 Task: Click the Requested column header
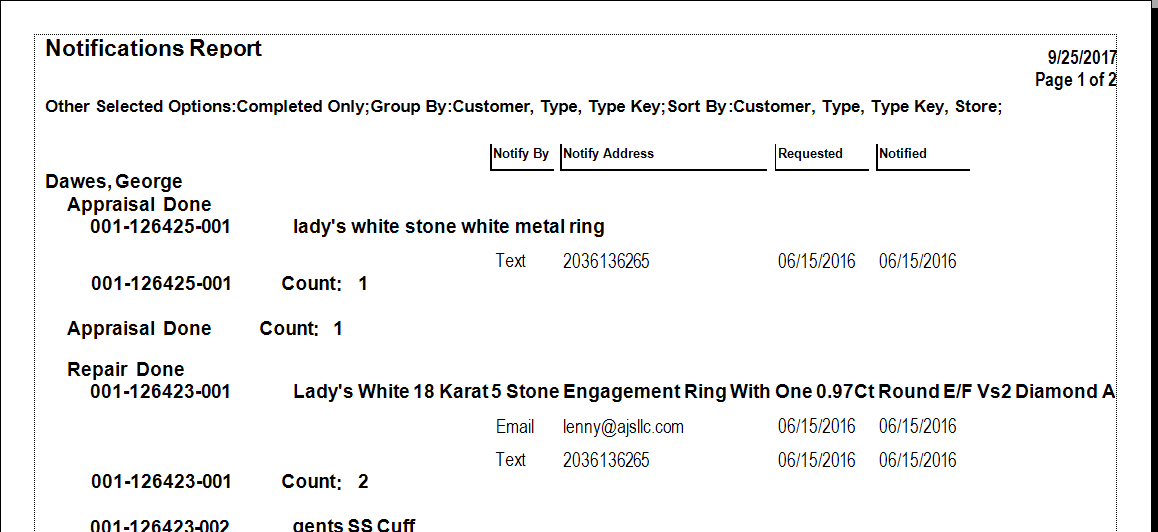(810, 154)
